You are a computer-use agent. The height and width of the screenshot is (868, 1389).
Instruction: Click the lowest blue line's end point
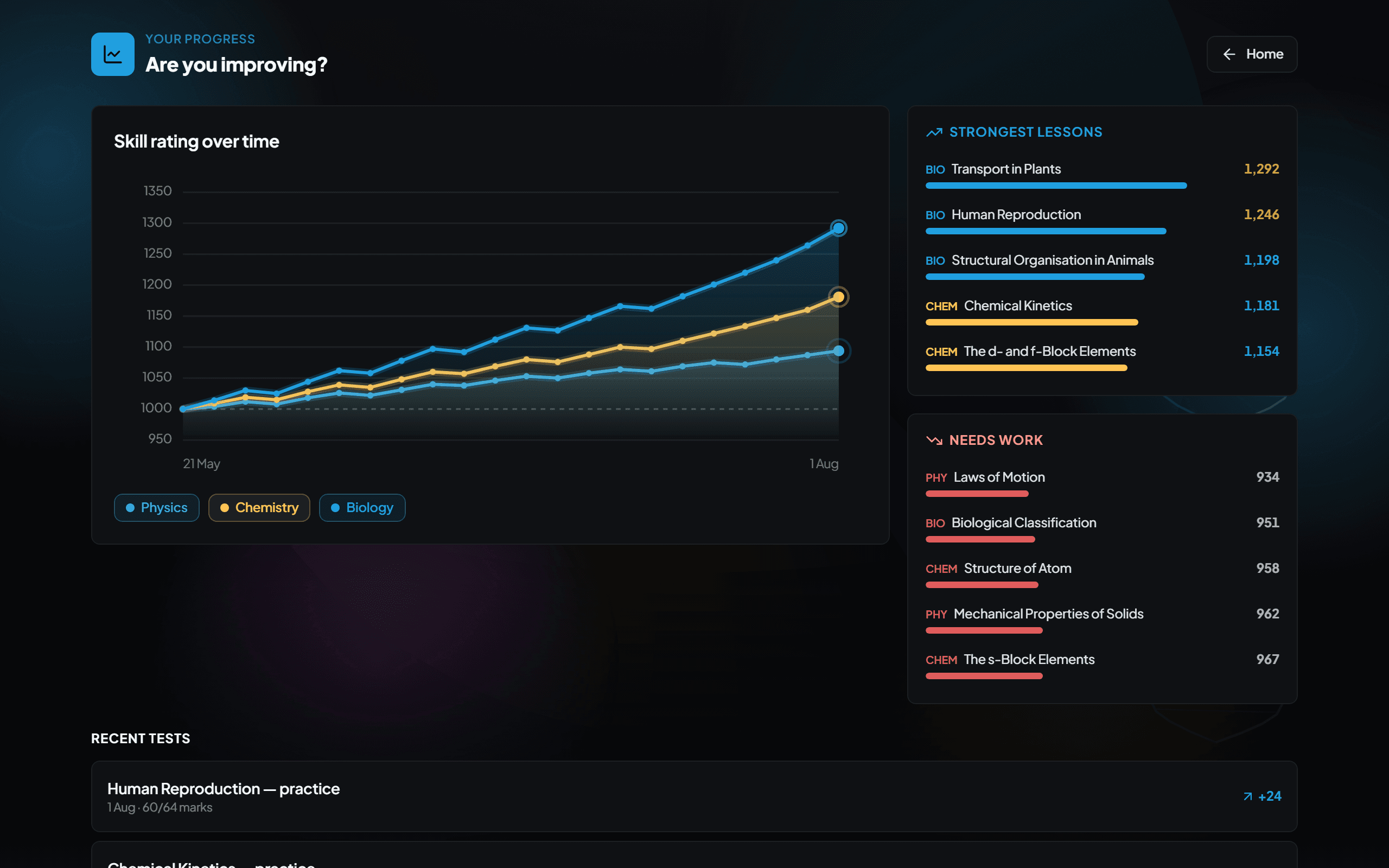(838, 351)
